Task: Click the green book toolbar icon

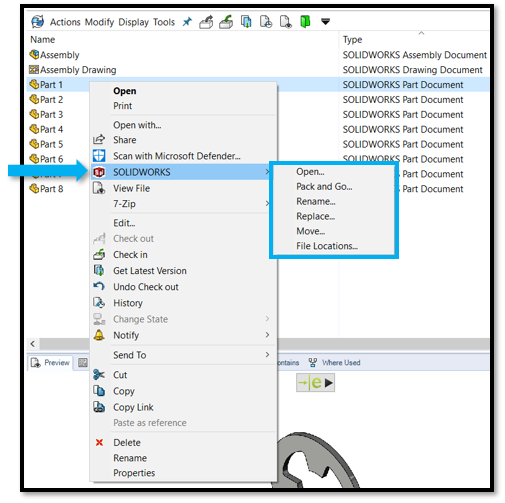Action: pyautogui.click(x=305, y=22)
